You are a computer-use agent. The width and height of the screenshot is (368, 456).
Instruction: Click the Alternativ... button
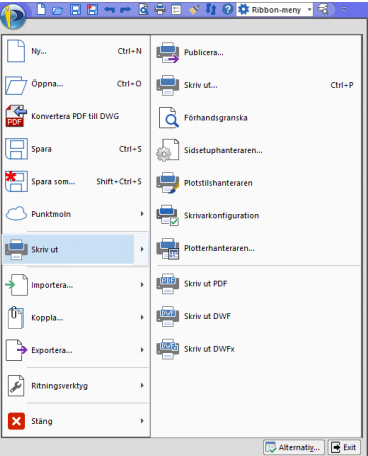click(x=294, y=447)
